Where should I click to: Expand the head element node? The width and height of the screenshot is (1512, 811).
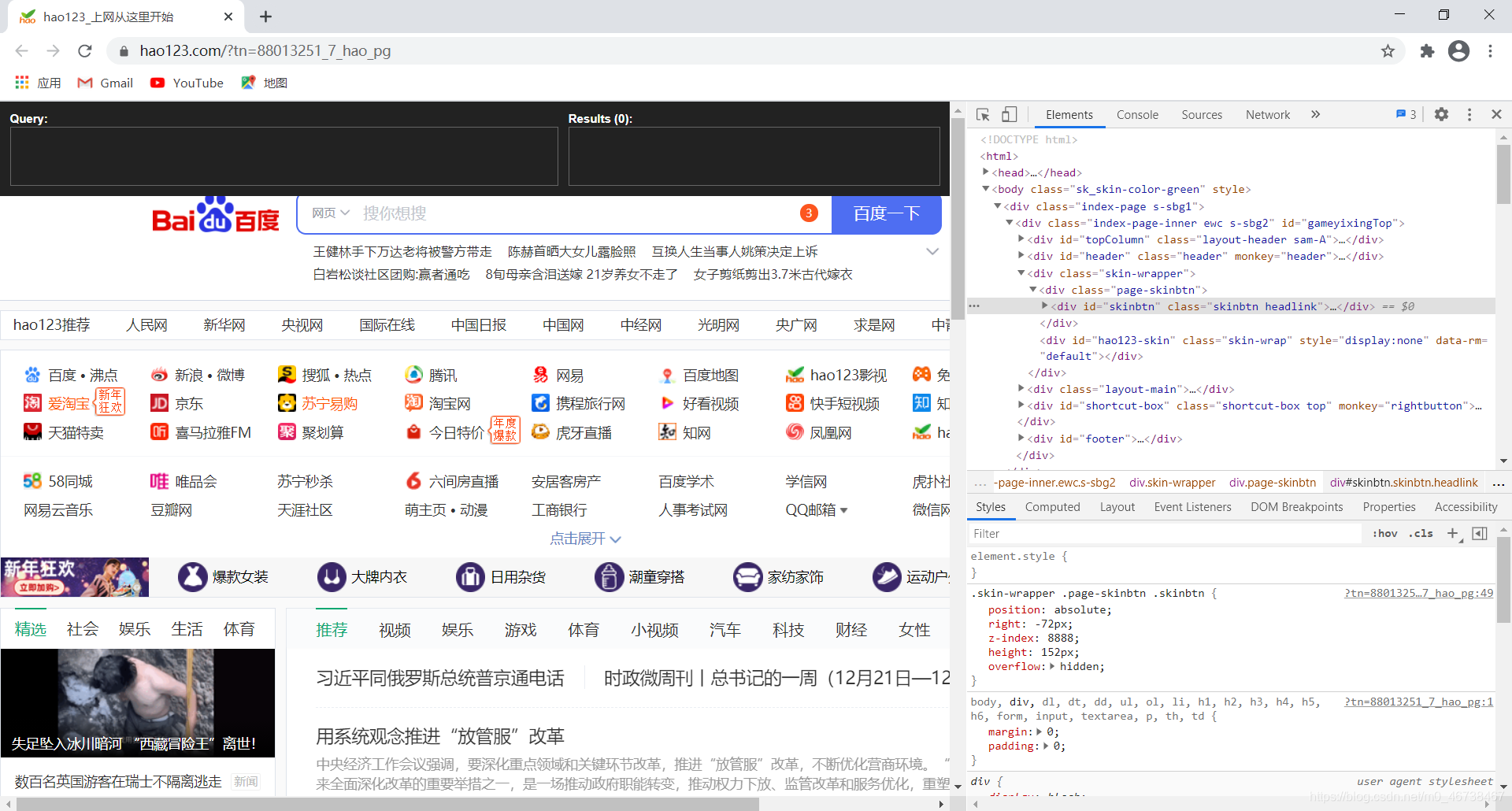[985, 172]
